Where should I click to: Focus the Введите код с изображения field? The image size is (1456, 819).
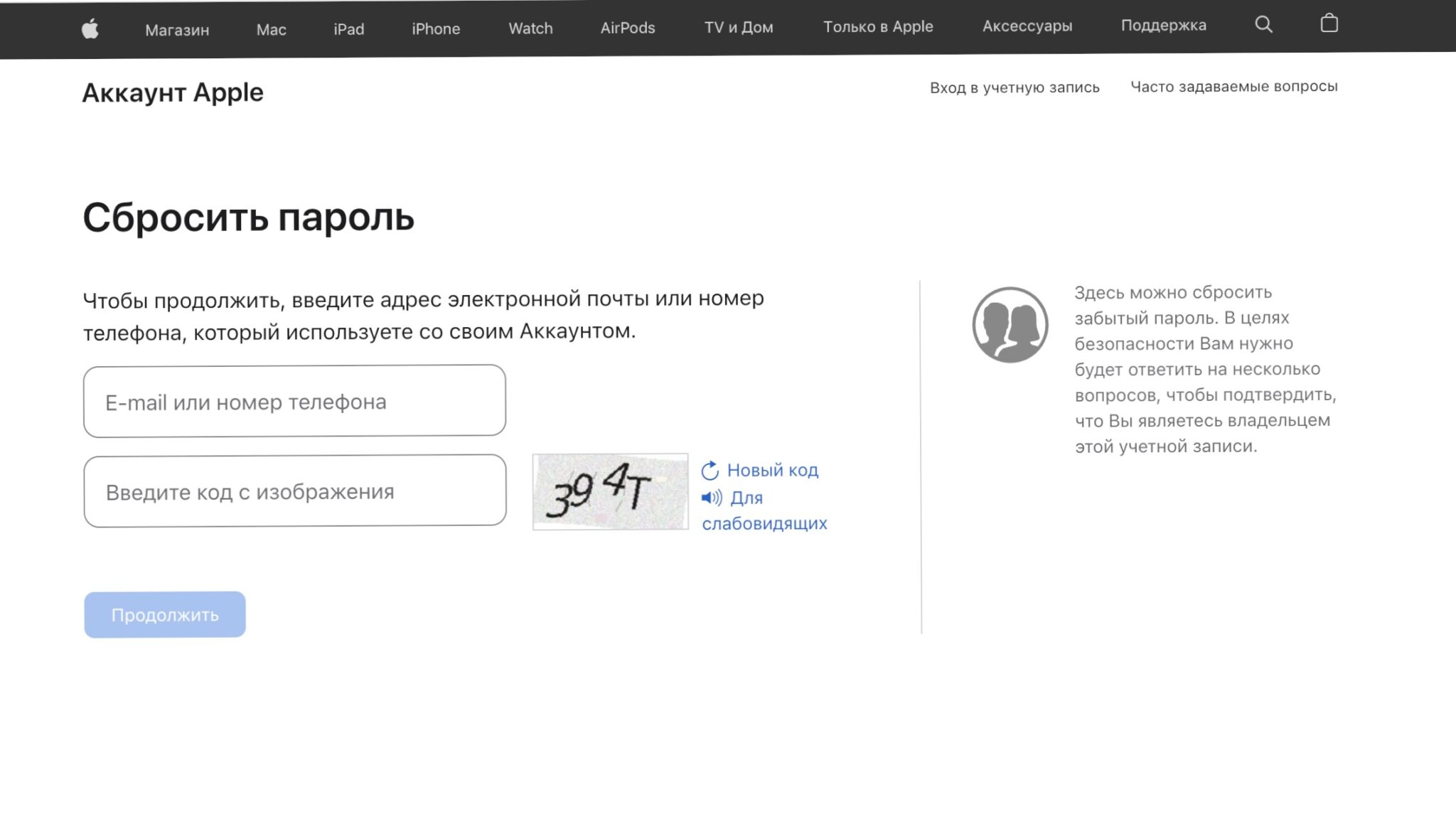coord(295,491)
